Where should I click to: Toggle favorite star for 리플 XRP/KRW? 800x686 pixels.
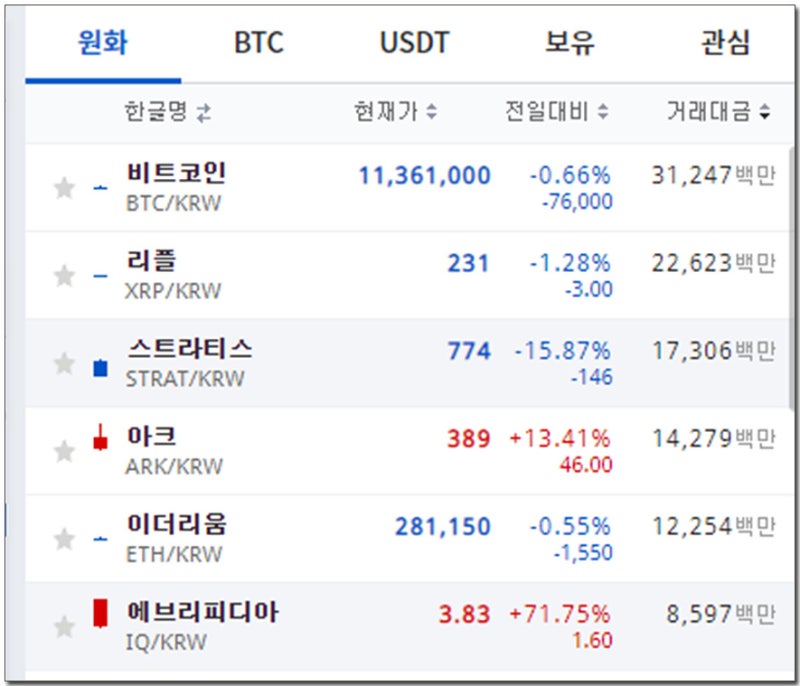(x=65, y=276)
